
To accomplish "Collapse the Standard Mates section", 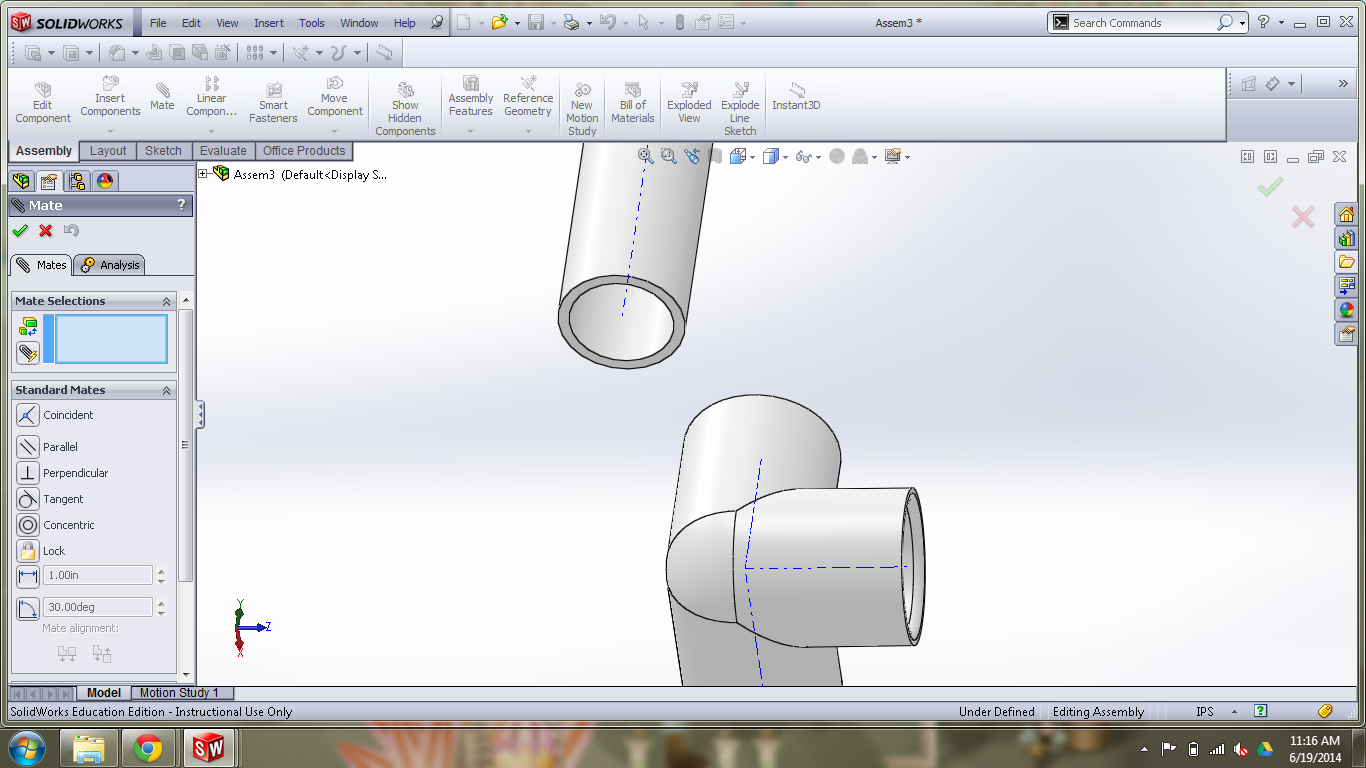I will coord(167,390).
